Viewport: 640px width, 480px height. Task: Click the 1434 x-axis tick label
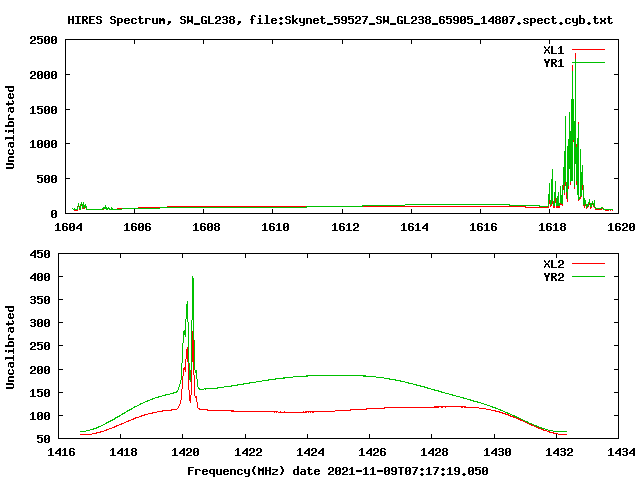(x=621, y=452)
